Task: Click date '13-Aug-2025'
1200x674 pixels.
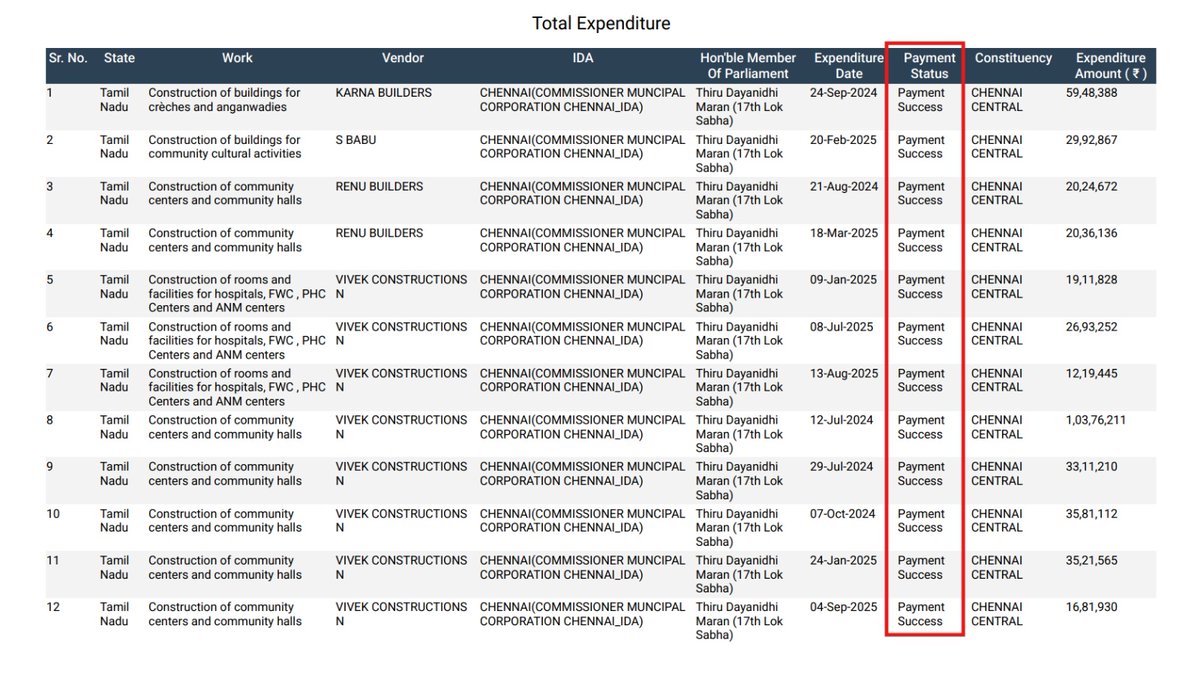Action: coord(844,373)
